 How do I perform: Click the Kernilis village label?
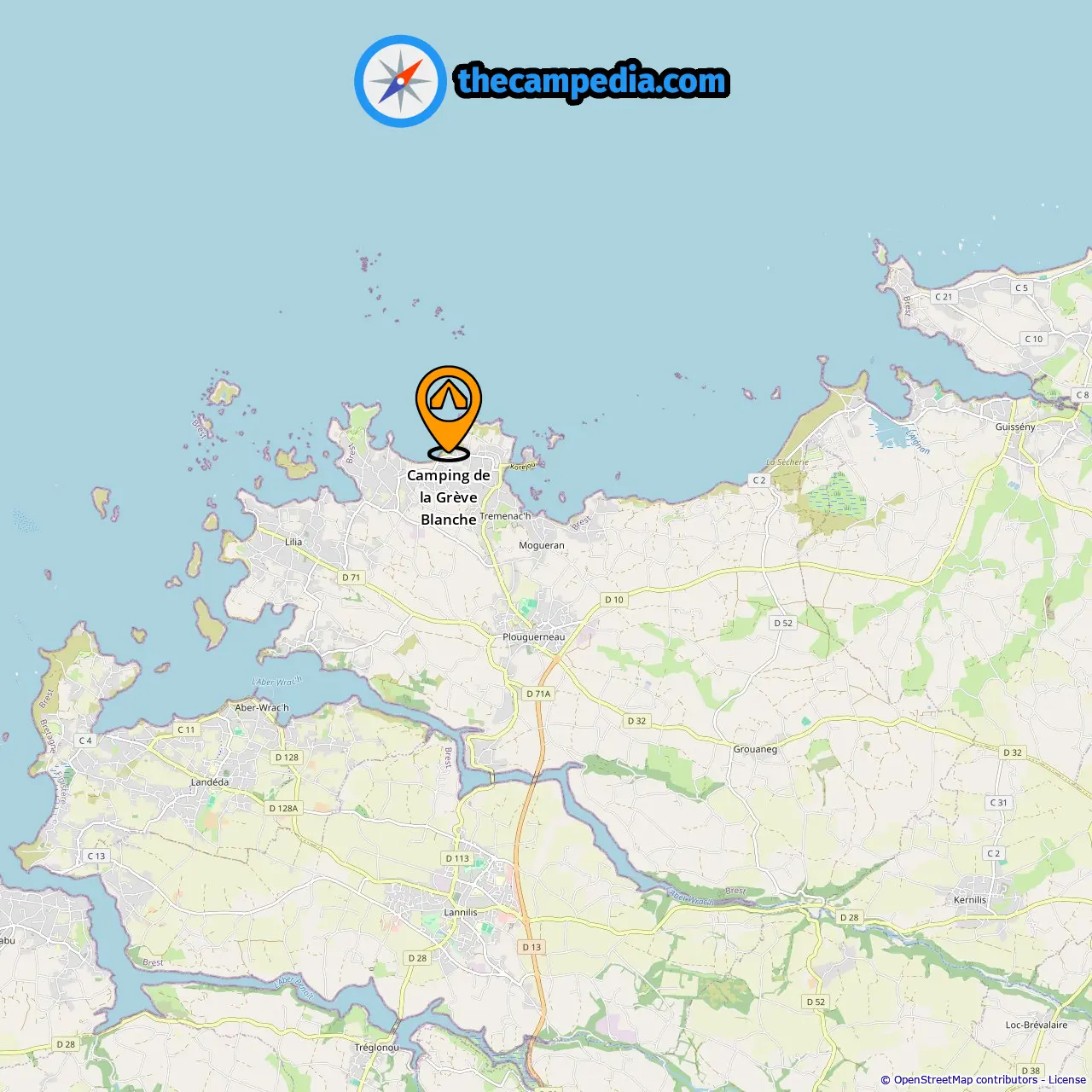(970, 899)
